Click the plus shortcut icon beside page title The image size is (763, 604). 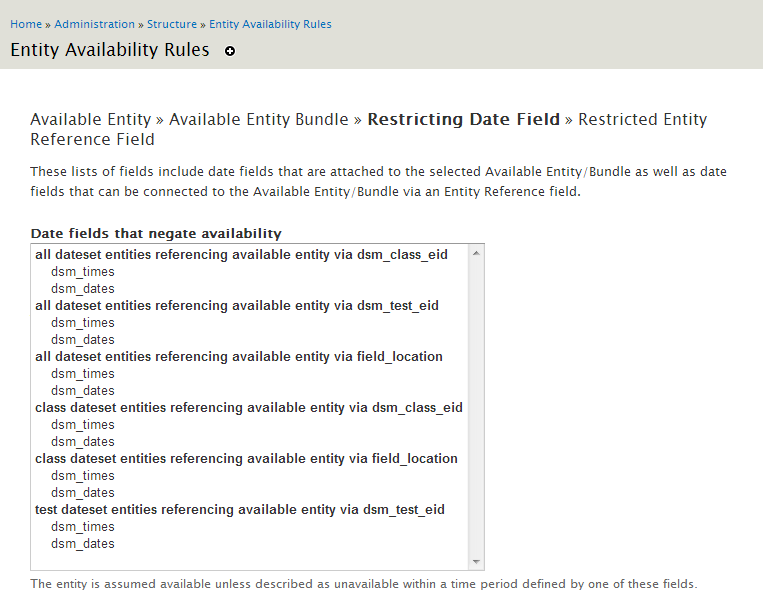[230, 51]
